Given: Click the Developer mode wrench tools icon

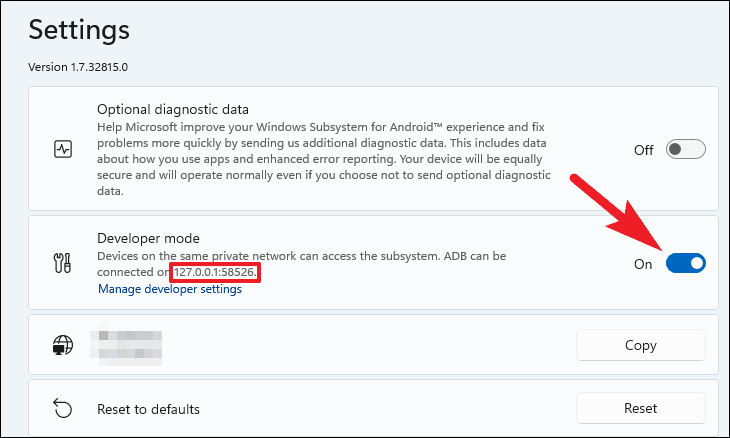Looking at the screenshot, I should pos(62,263).
